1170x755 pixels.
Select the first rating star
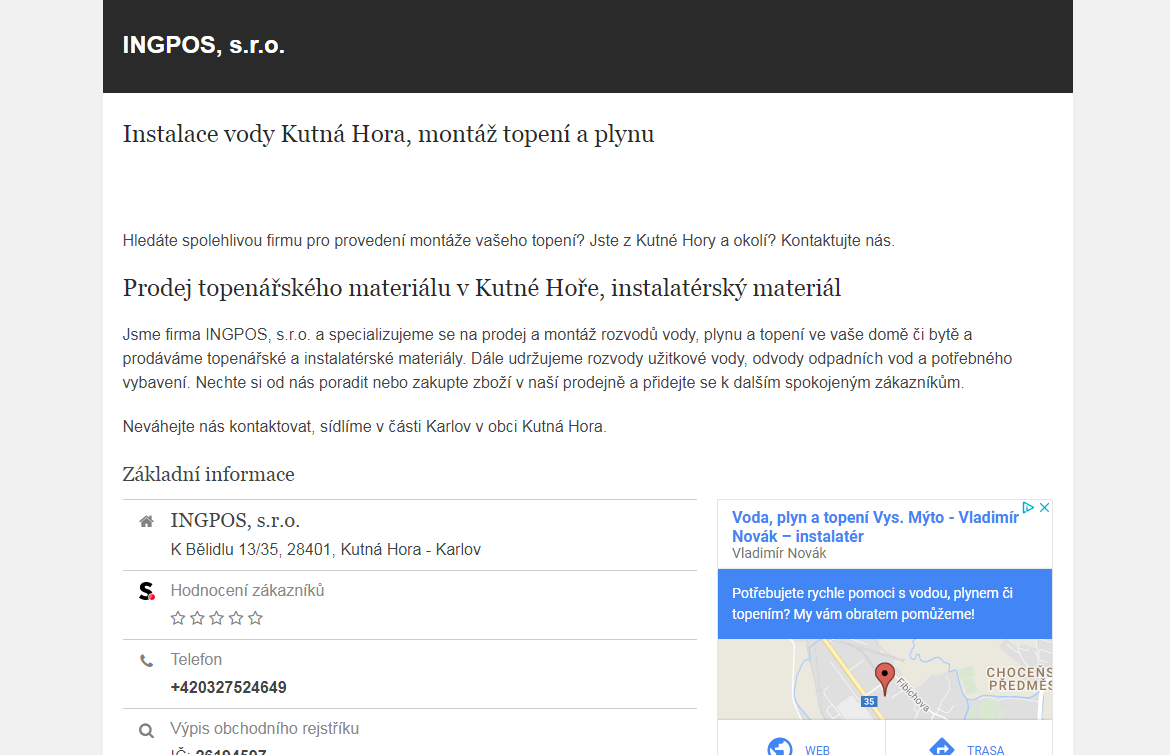click(x=178, y=618)
